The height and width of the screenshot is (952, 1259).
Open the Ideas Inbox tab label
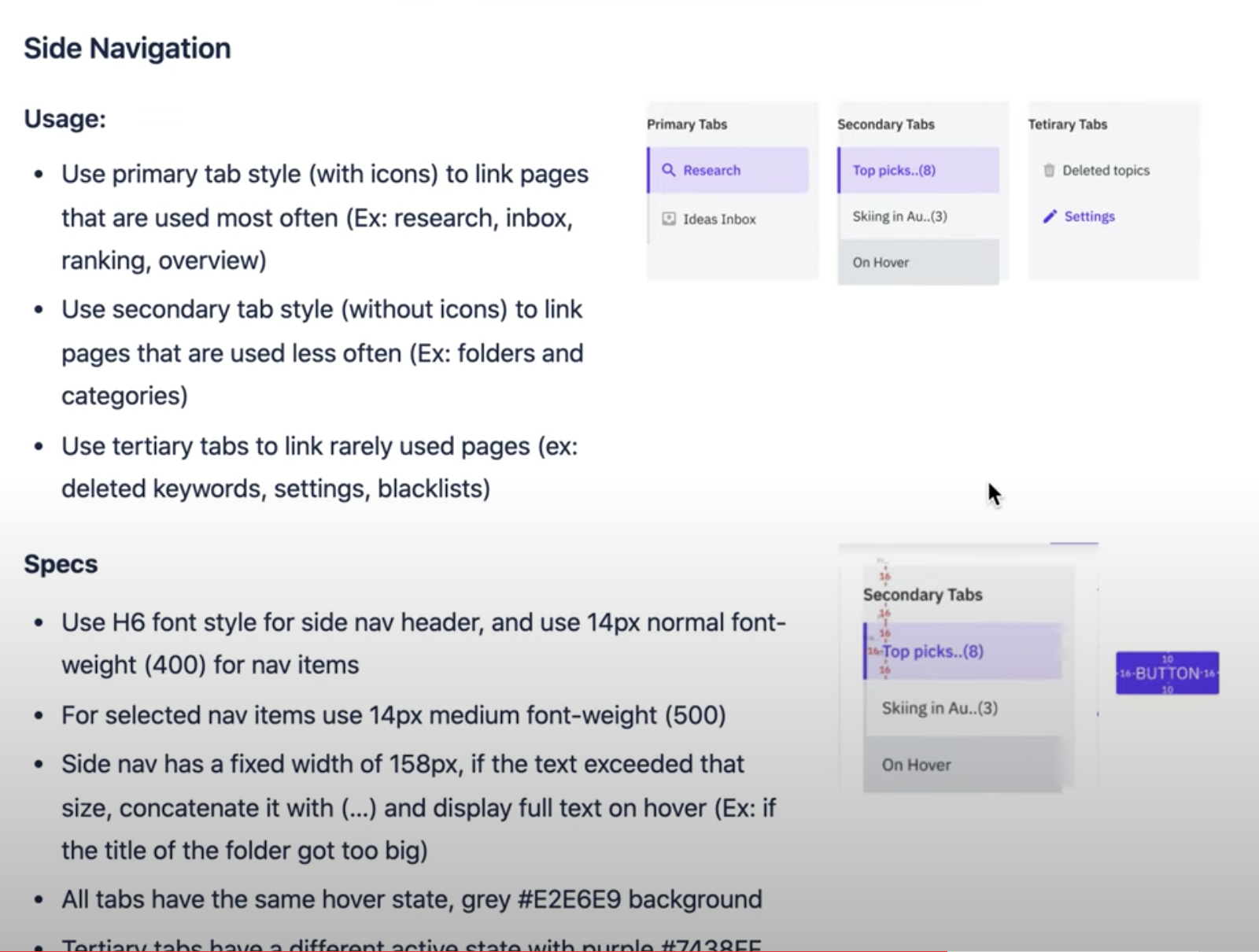[719, 219]
